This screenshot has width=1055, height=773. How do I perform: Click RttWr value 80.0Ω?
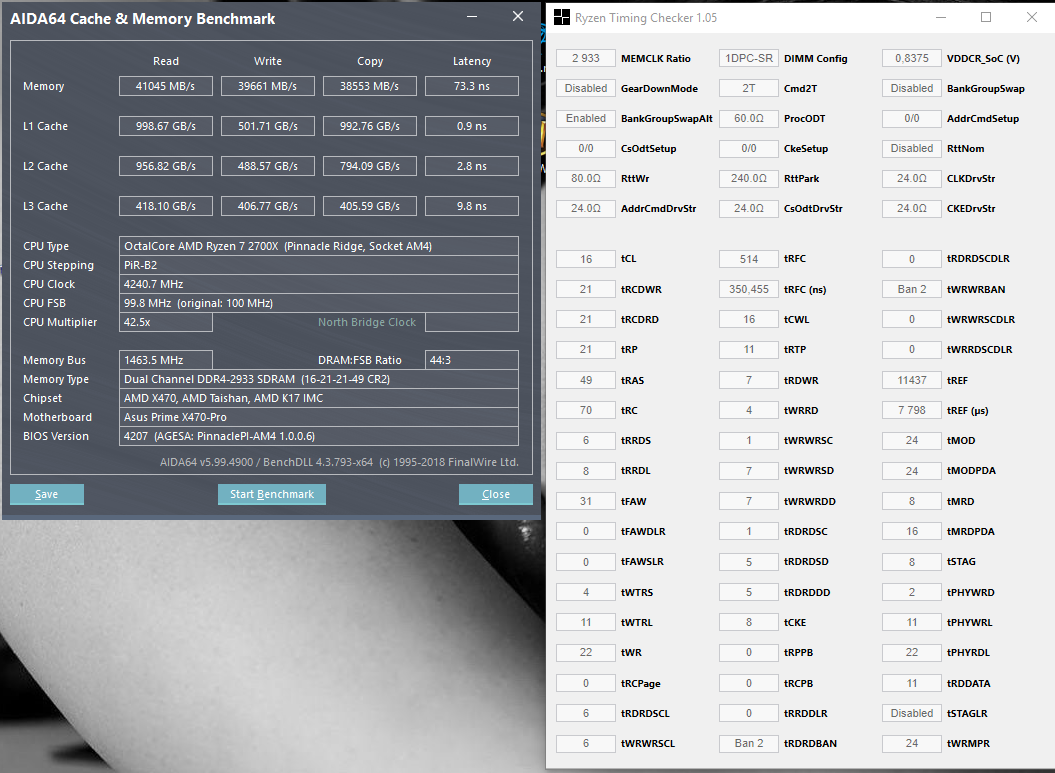click(586, 178)
